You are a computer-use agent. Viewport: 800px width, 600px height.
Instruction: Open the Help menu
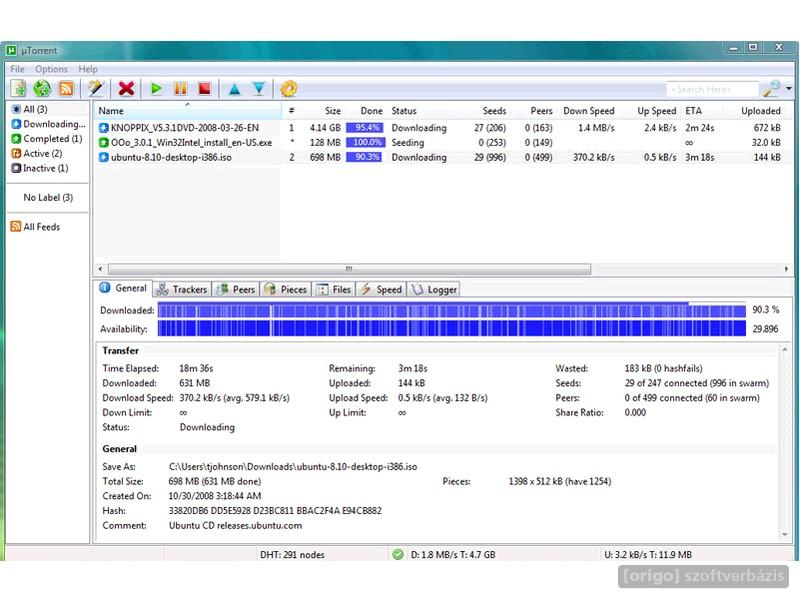[x=88, y=69]
